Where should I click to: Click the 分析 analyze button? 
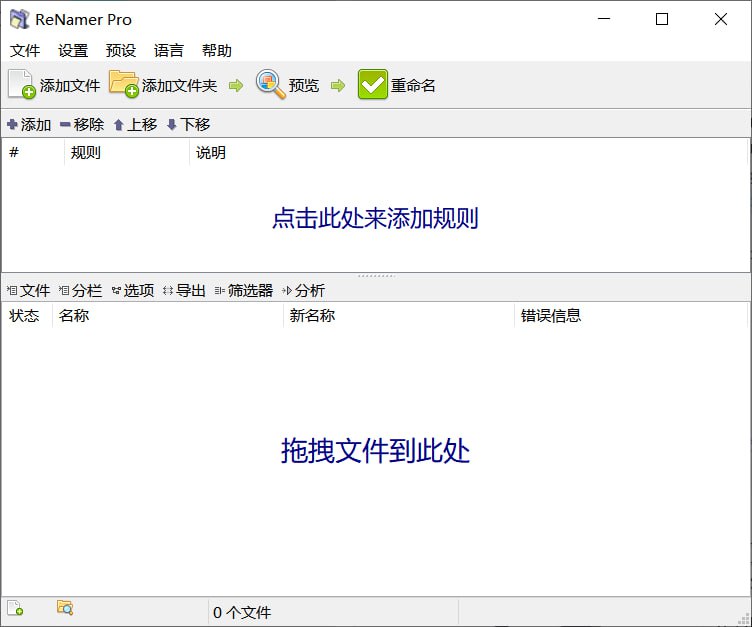click(304, 290)
